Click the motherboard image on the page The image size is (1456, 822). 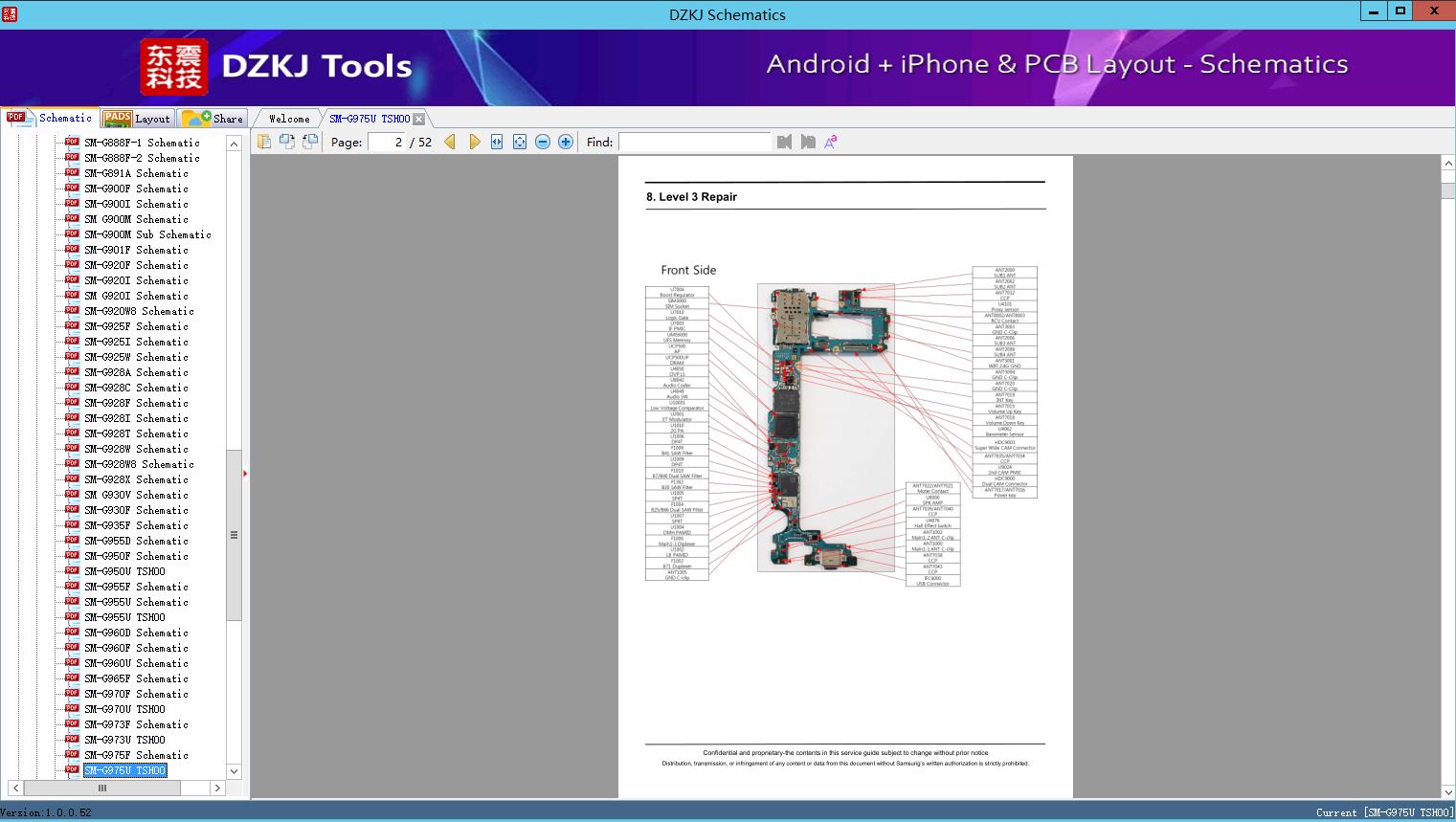pos(826,428)
